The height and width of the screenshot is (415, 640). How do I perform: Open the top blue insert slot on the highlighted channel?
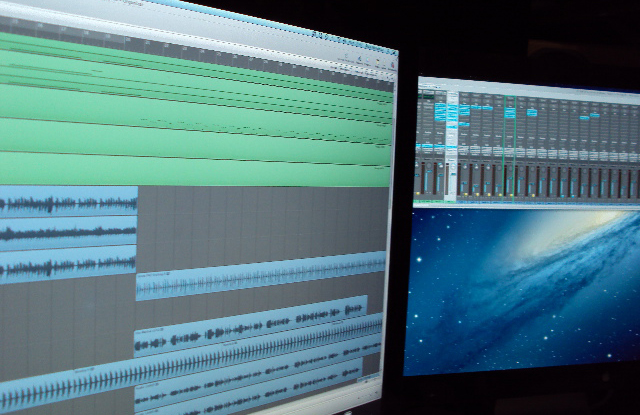click(452, 107)
